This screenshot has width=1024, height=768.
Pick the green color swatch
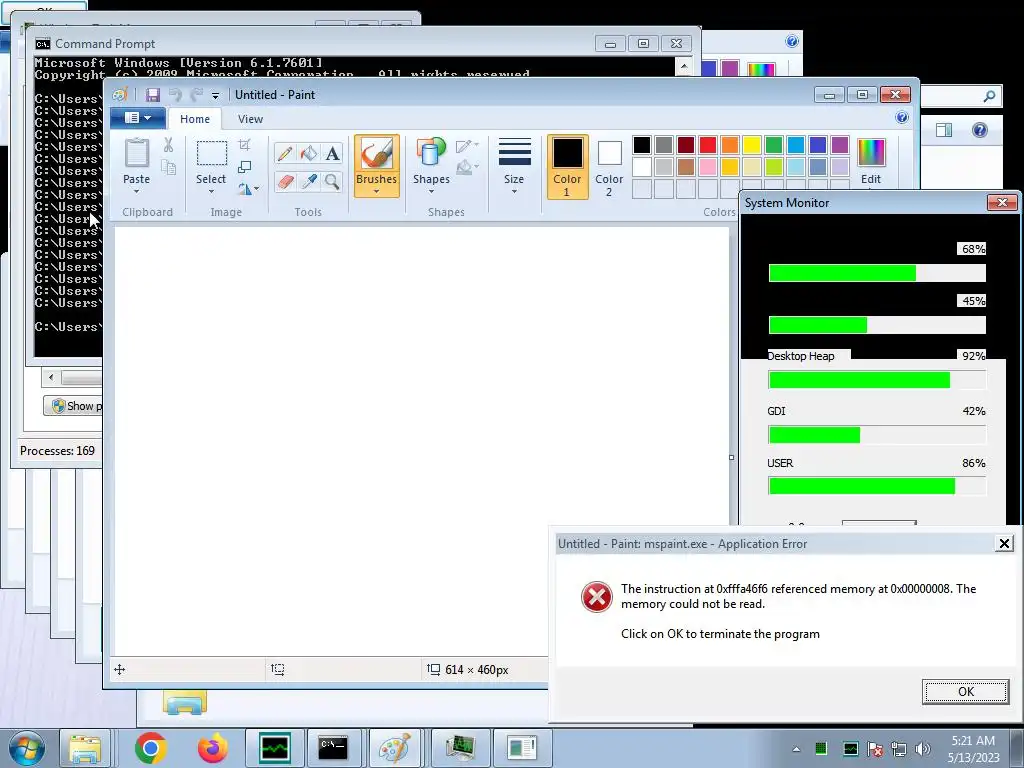[773, 144]
